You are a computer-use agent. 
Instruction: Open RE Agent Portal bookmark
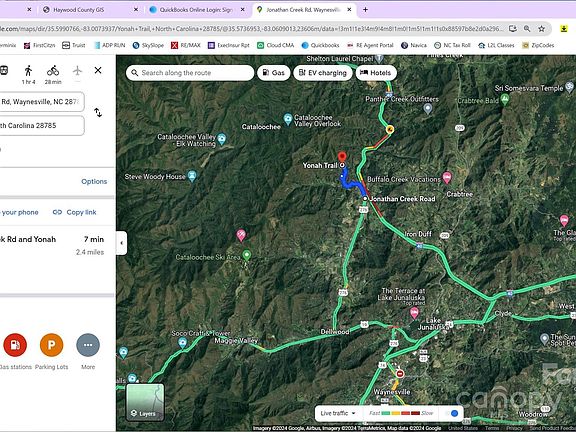click(x=370, y=45)
